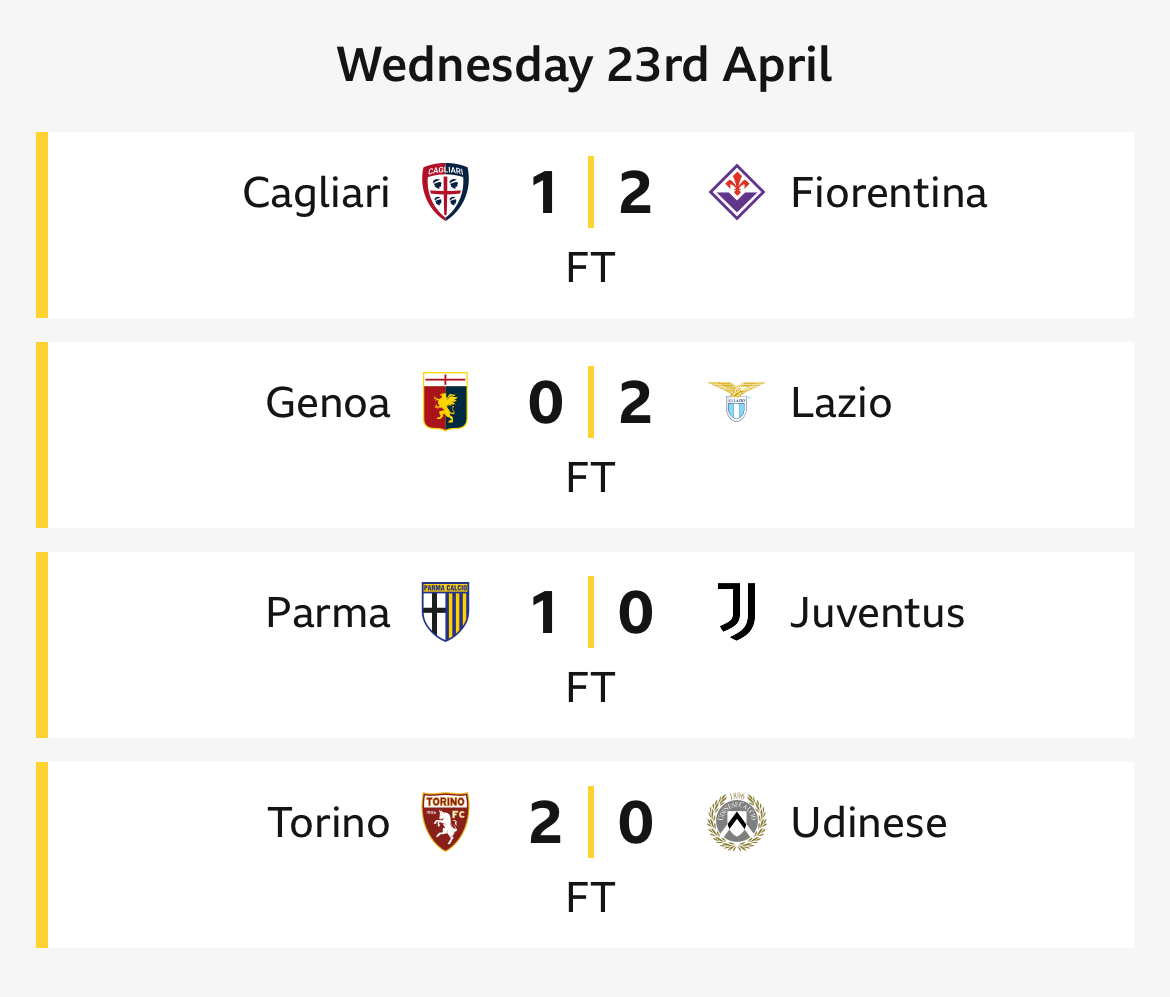Image resolution: width=1170 pixels, height=997 pixels.
Task: Click the Torino team name
Action: 329,822
